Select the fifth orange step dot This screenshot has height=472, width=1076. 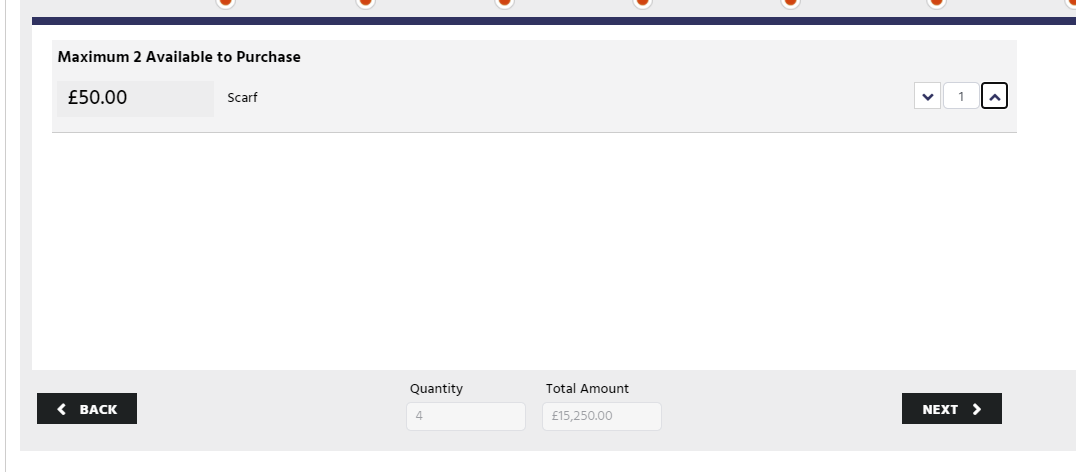(x=790, y=2)
